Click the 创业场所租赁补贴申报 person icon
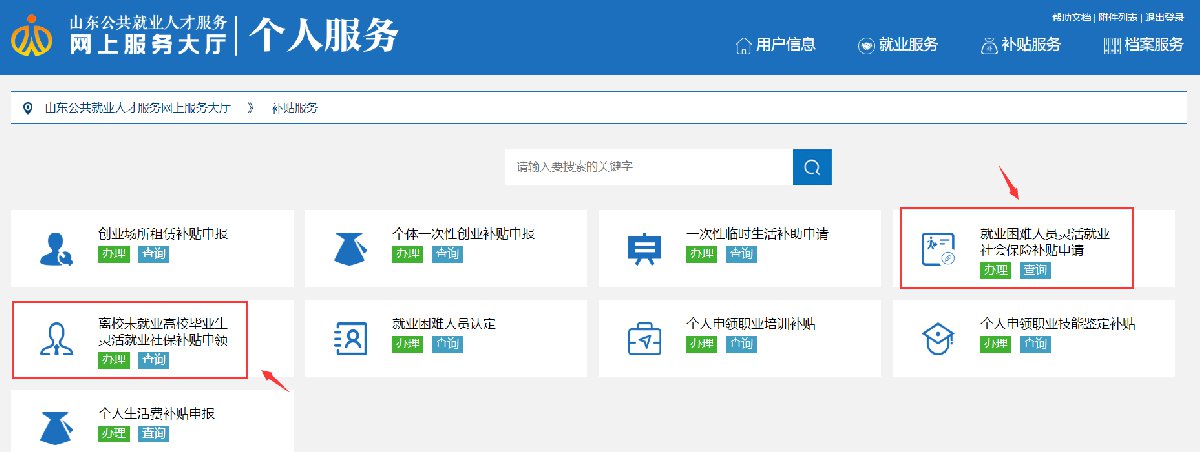1200x452 pixels. tap(49, 248)
